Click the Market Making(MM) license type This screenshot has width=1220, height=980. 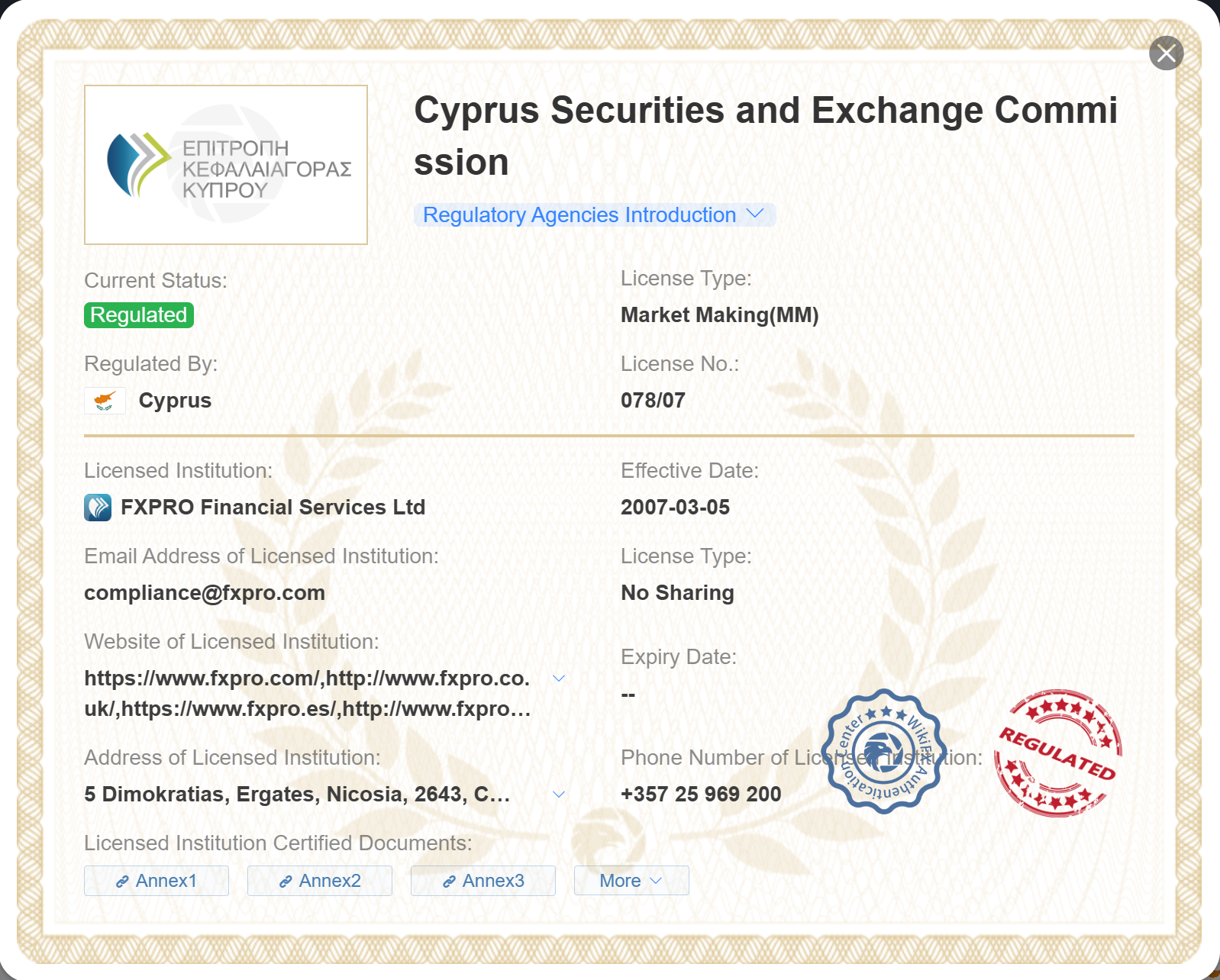[x=719, y=315]
